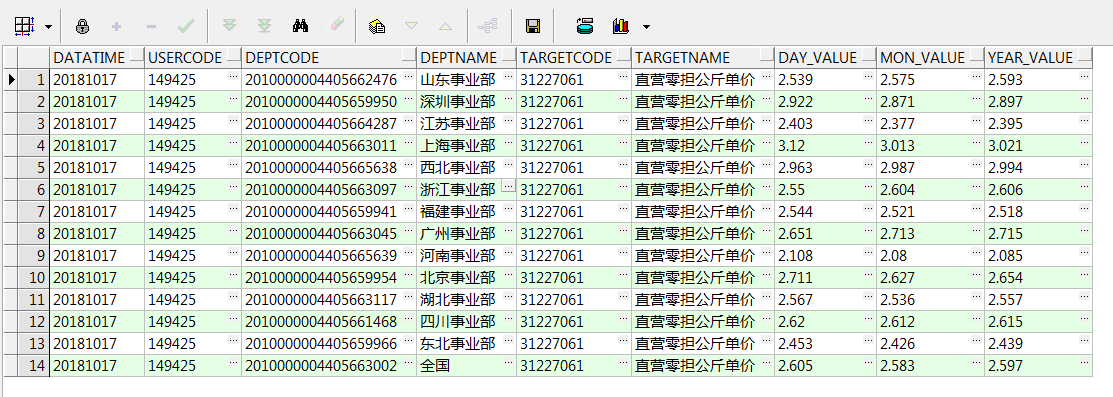Click the linked query tree icon

(x=488, y=27)
